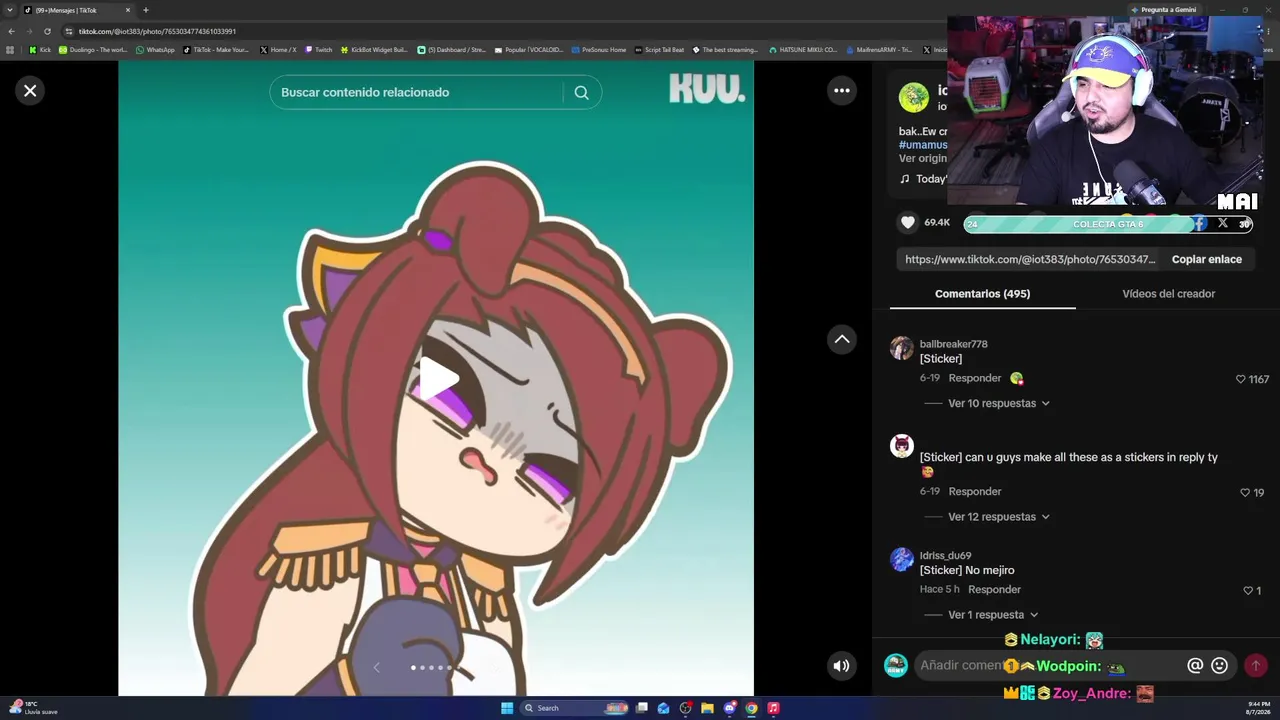Open 'The best streaming...' bookmark
This screenshot has height=720, width=1280.
[x=725, y=50]
